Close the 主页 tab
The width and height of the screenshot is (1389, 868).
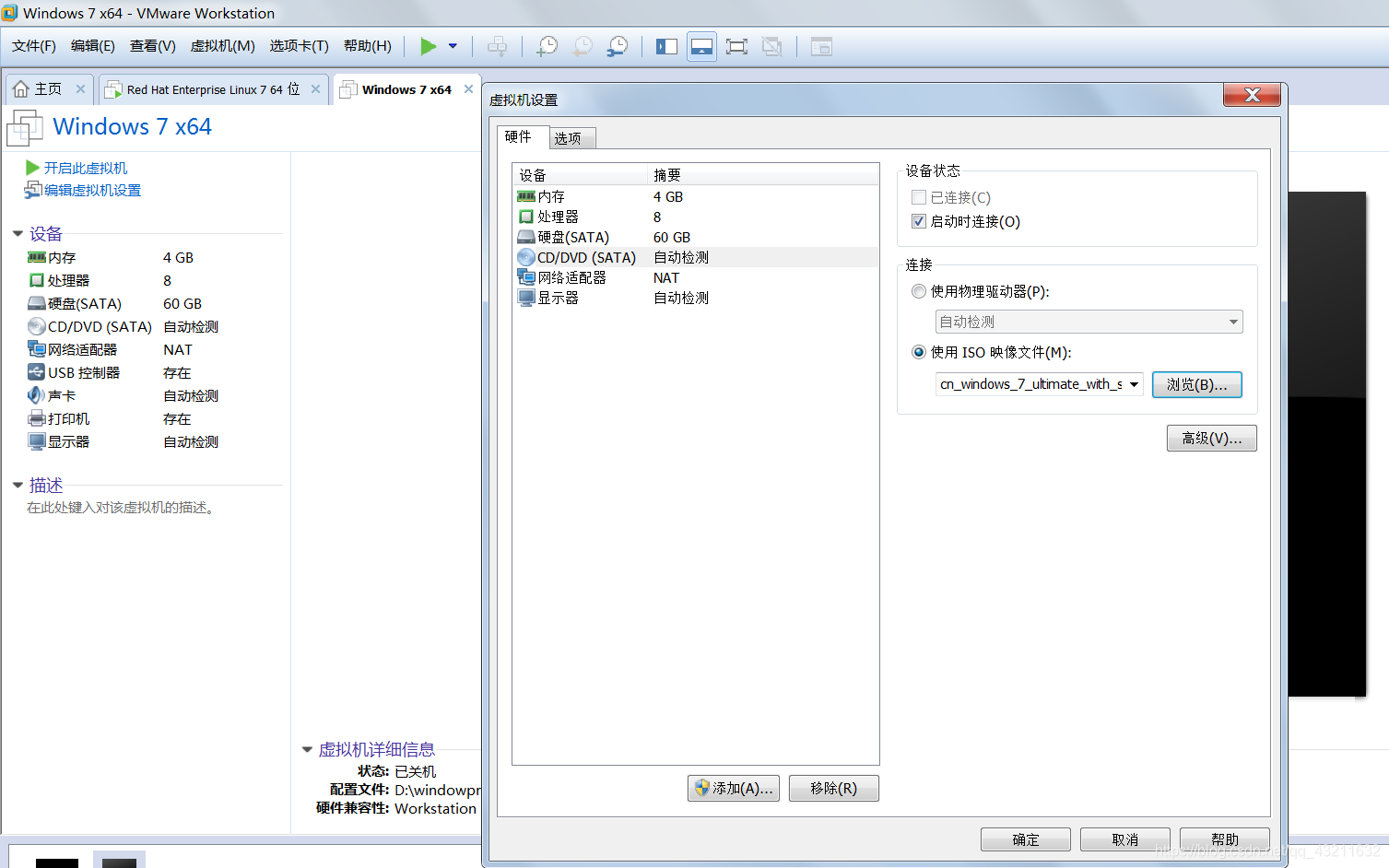pyautogui.click(x=80, y=89)
